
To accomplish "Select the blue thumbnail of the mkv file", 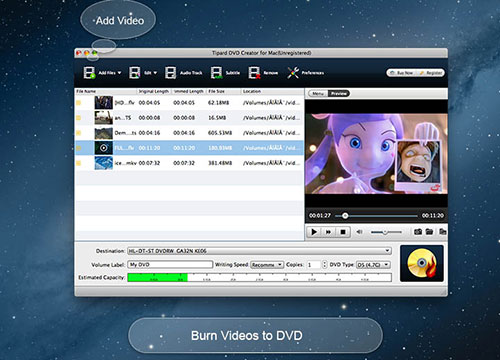I will tap(104, 163).
